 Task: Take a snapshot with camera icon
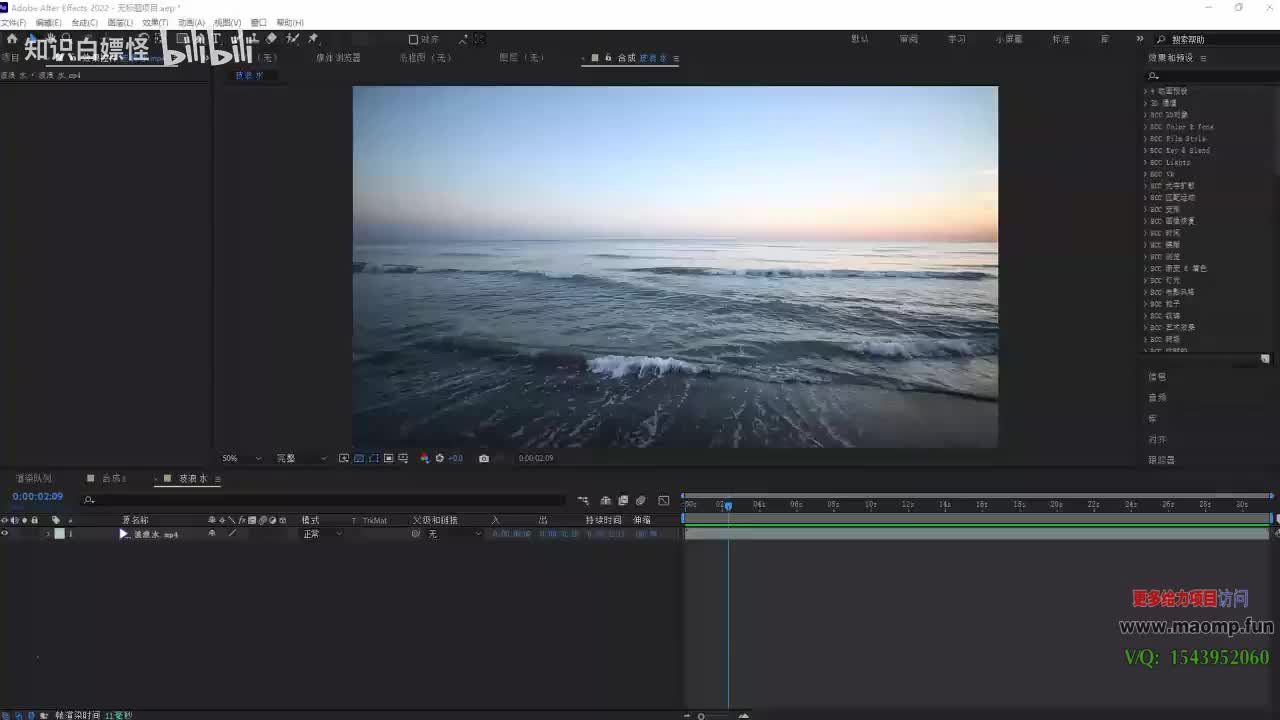[484, 458]
